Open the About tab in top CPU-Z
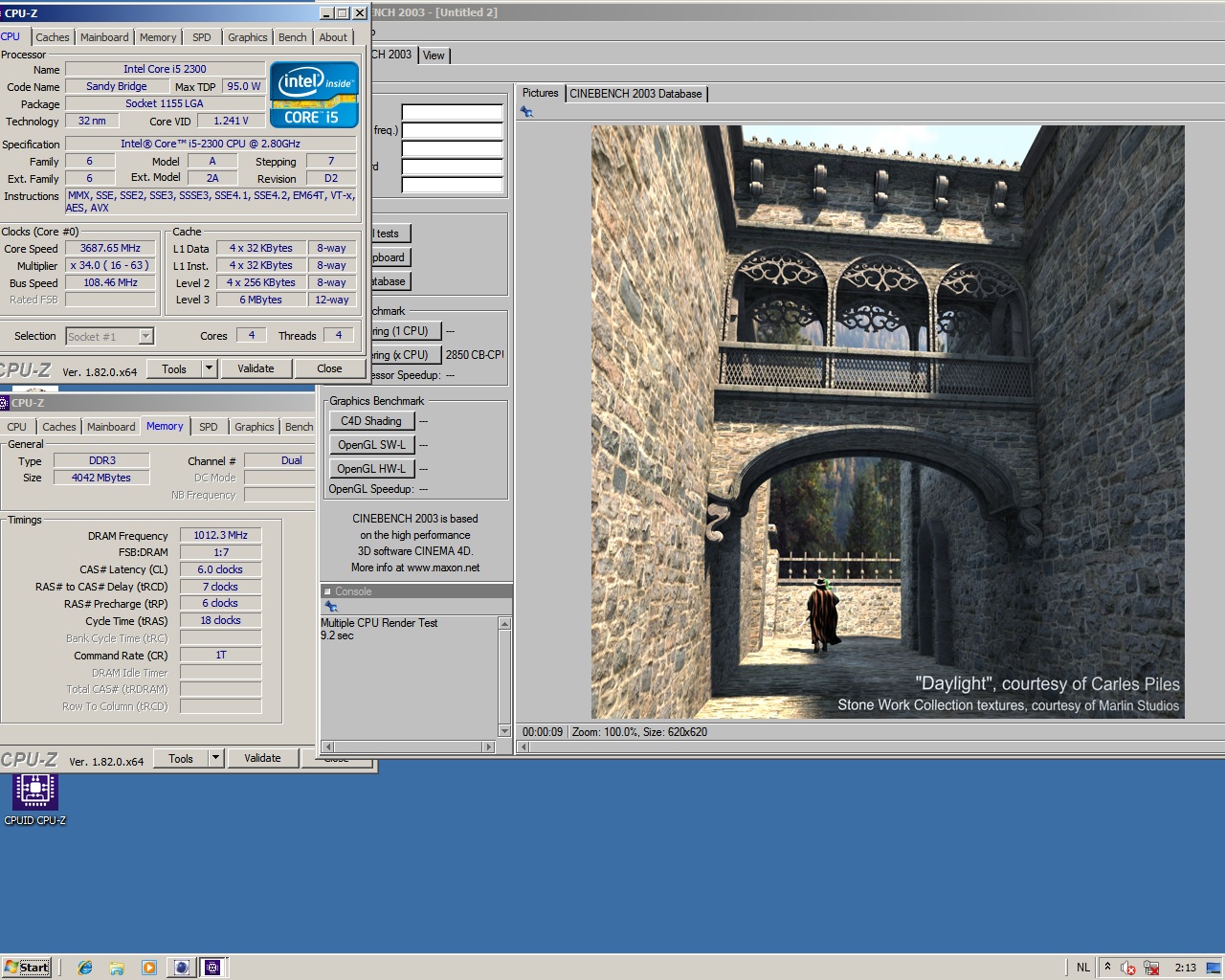 click(x=333, y=37)
